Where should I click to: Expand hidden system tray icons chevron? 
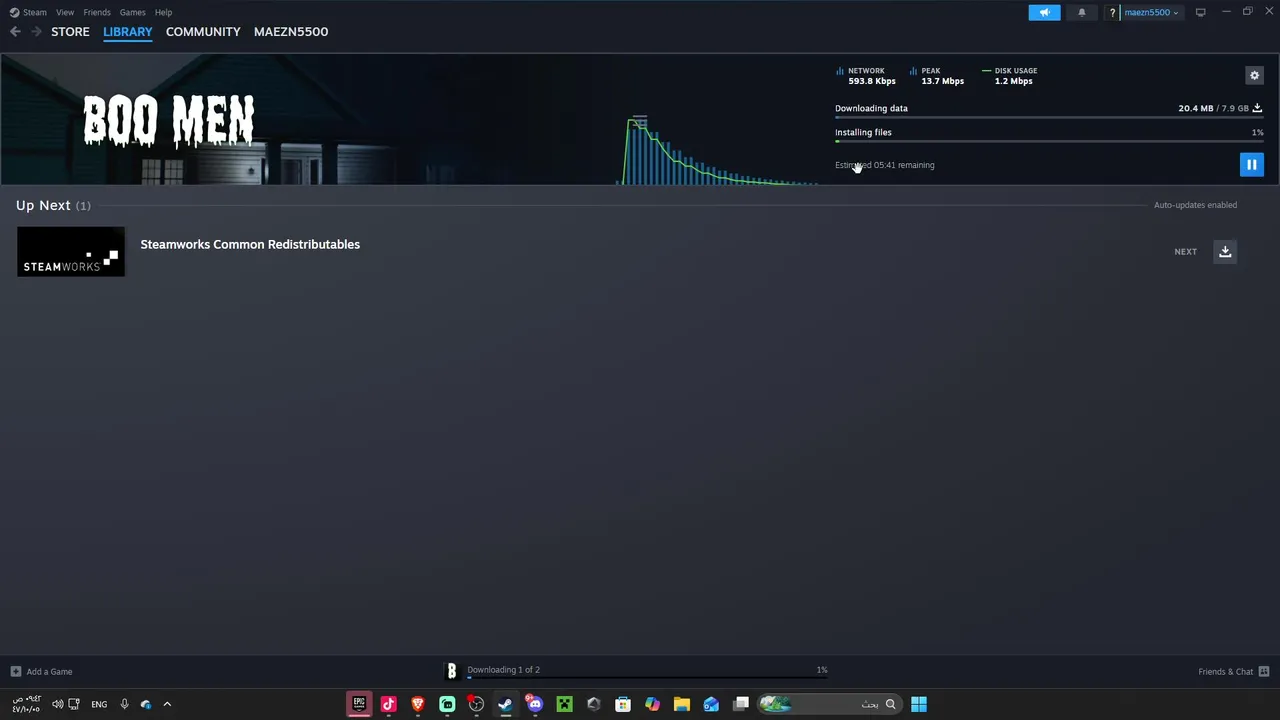167,704
